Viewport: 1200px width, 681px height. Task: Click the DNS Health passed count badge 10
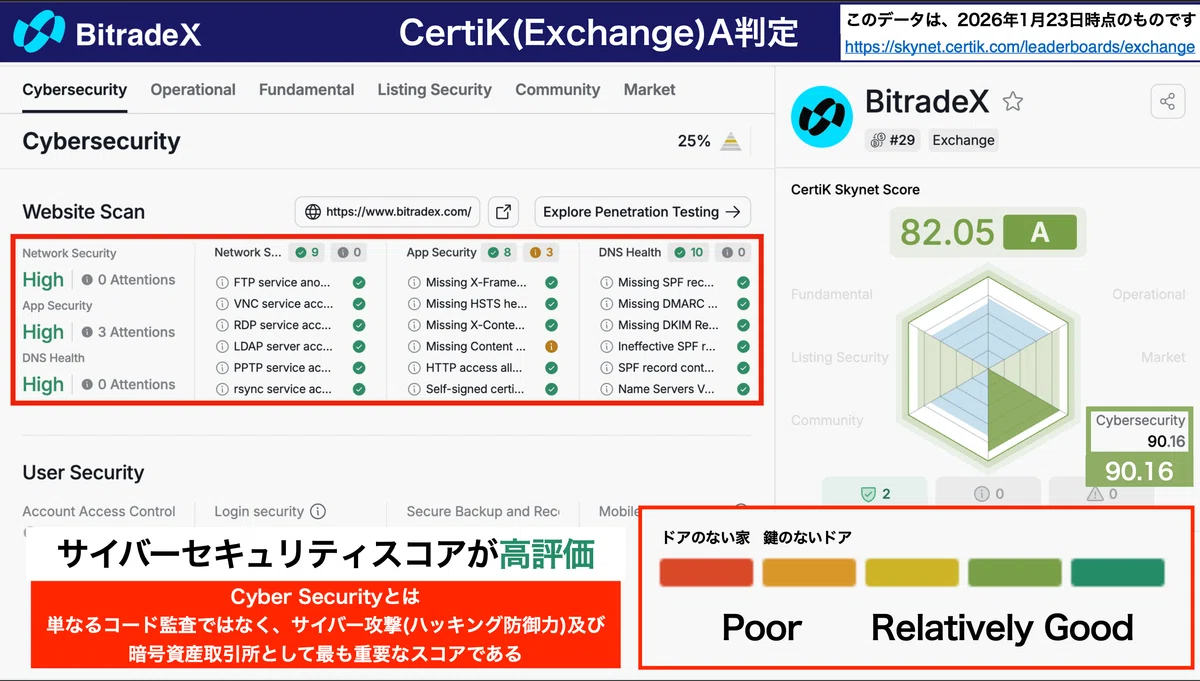pos(689,253)
